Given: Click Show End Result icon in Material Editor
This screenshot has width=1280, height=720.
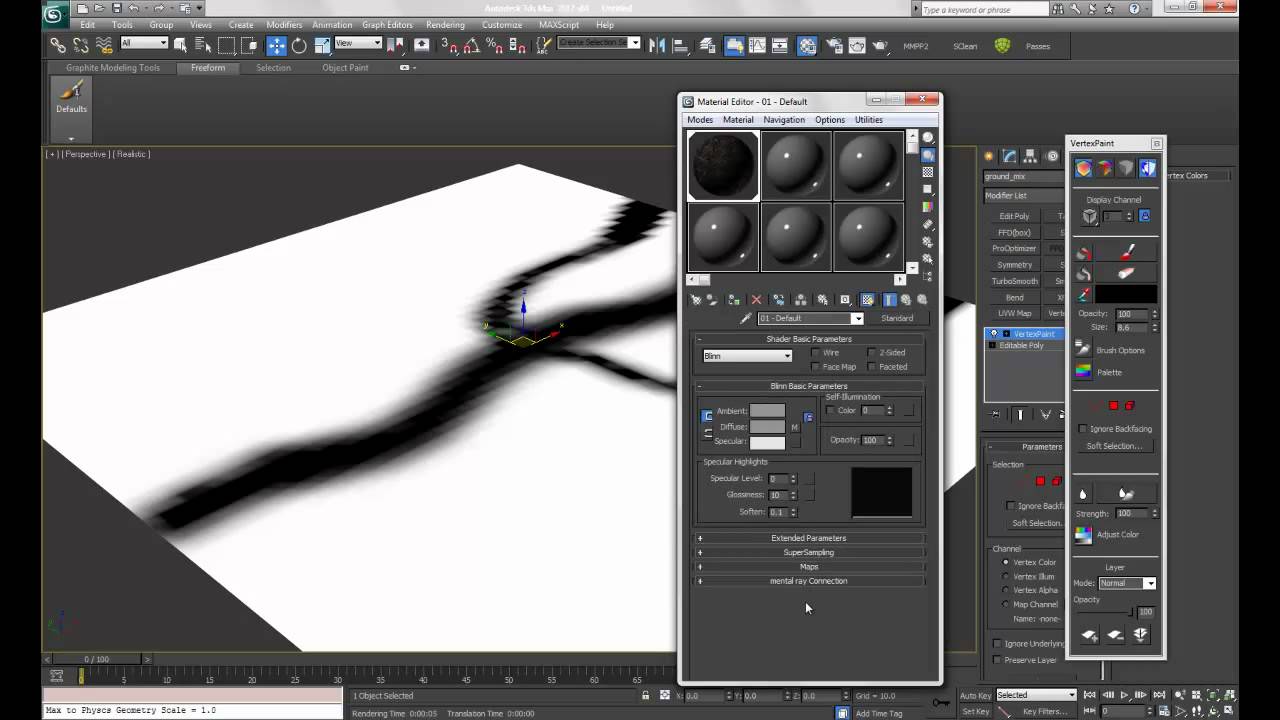Looking at the screenshot, I should click(888, 299).
